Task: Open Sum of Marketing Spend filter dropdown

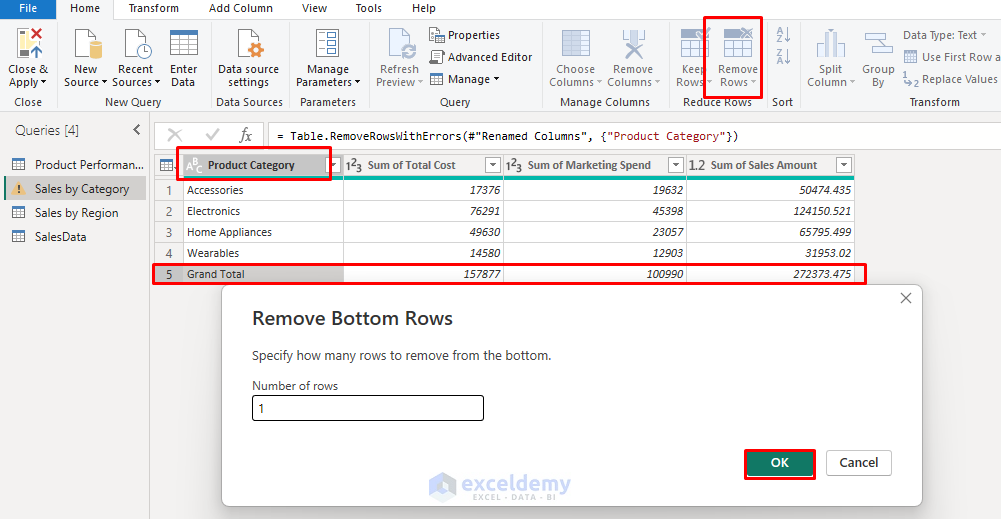Action: (x=676, y=165)
